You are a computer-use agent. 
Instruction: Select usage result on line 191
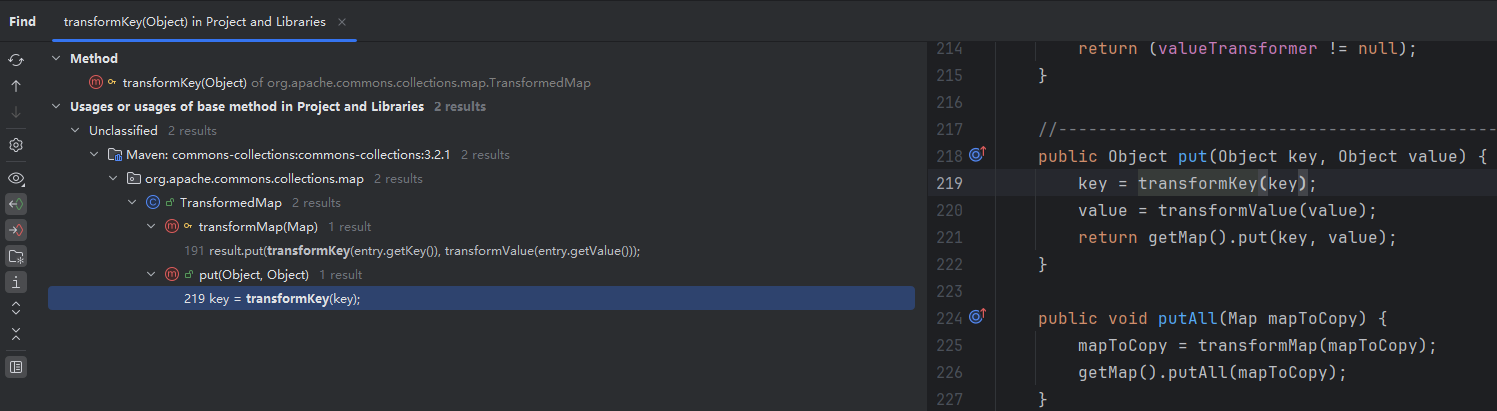(412, 251)
